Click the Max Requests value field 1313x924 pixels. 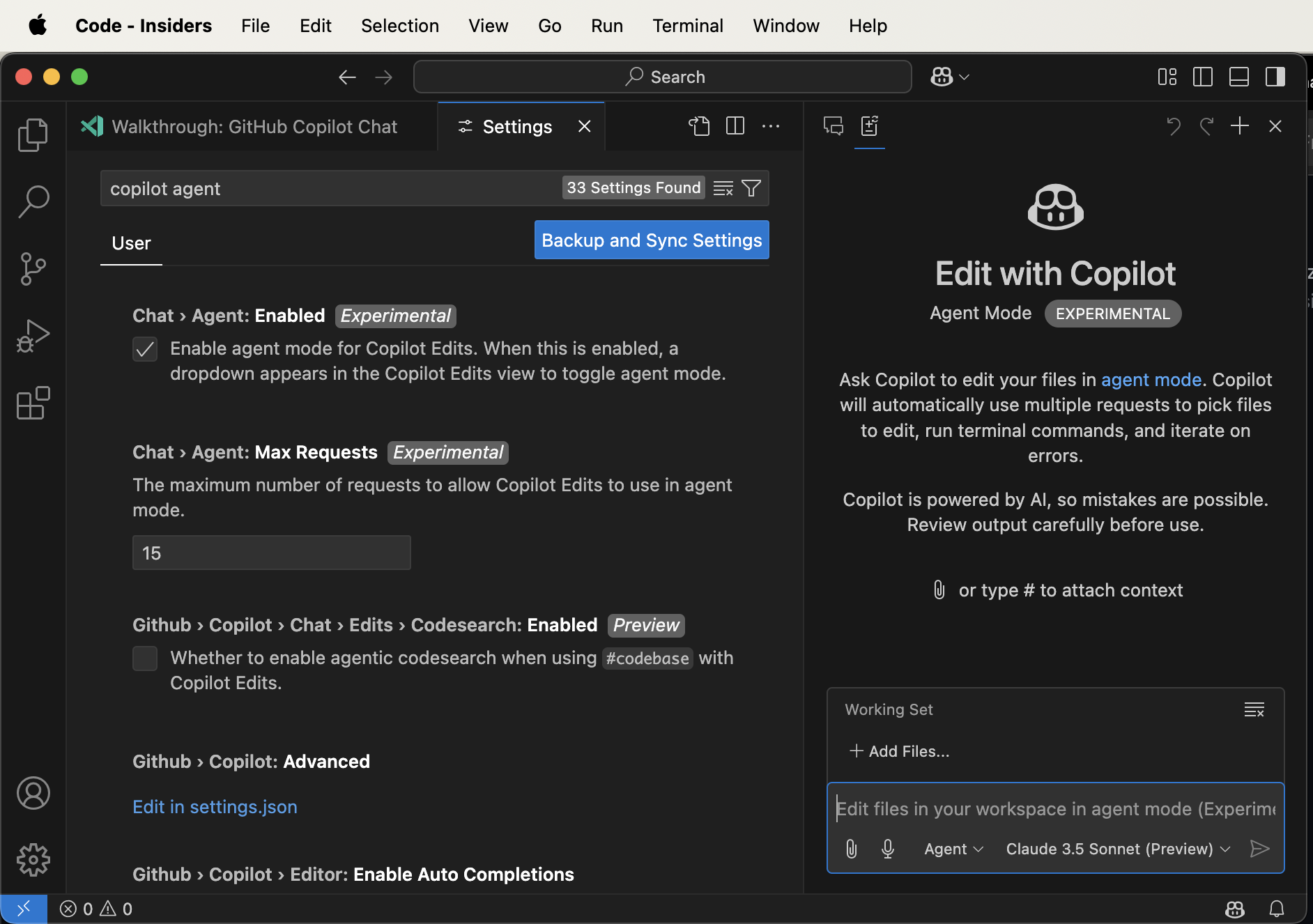tap(271, 552)
